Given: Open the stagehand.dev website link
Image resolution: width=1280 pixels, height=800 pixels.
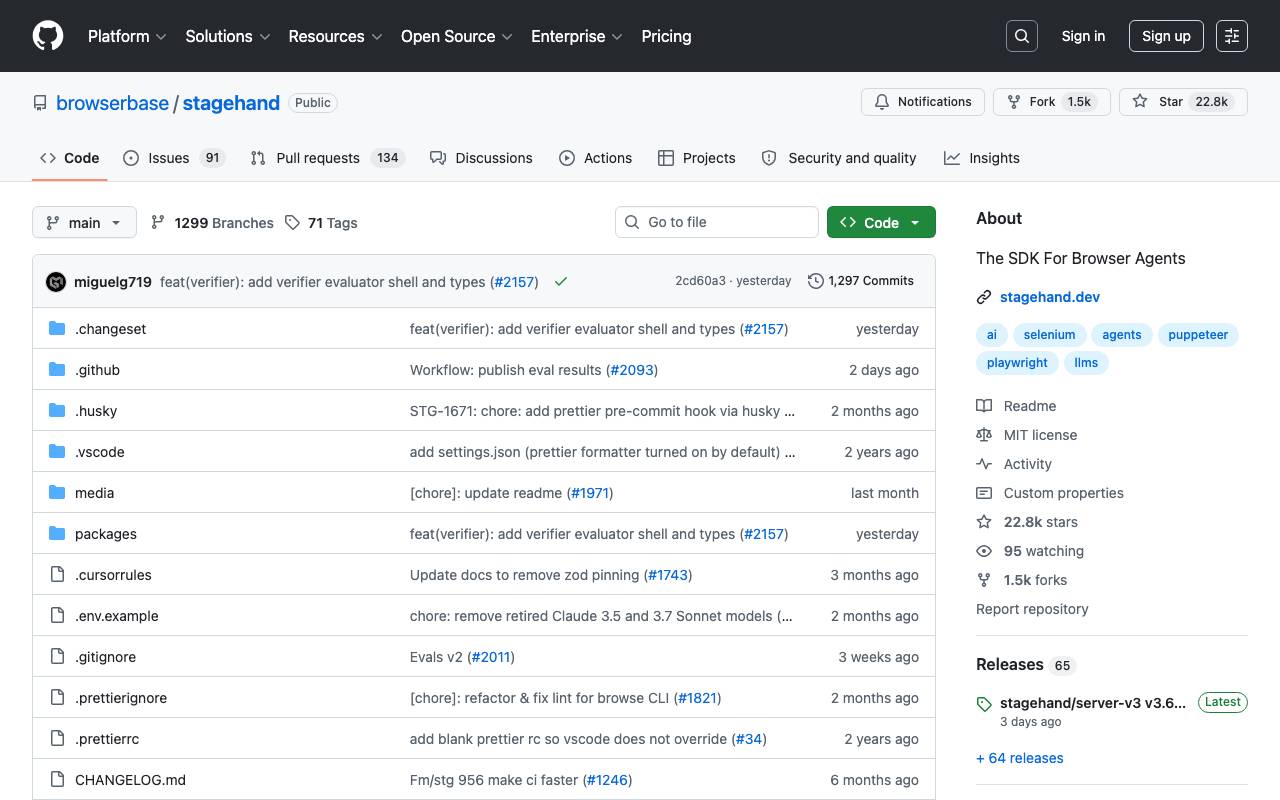Looking at the screenshot, I should (1050, 297).
